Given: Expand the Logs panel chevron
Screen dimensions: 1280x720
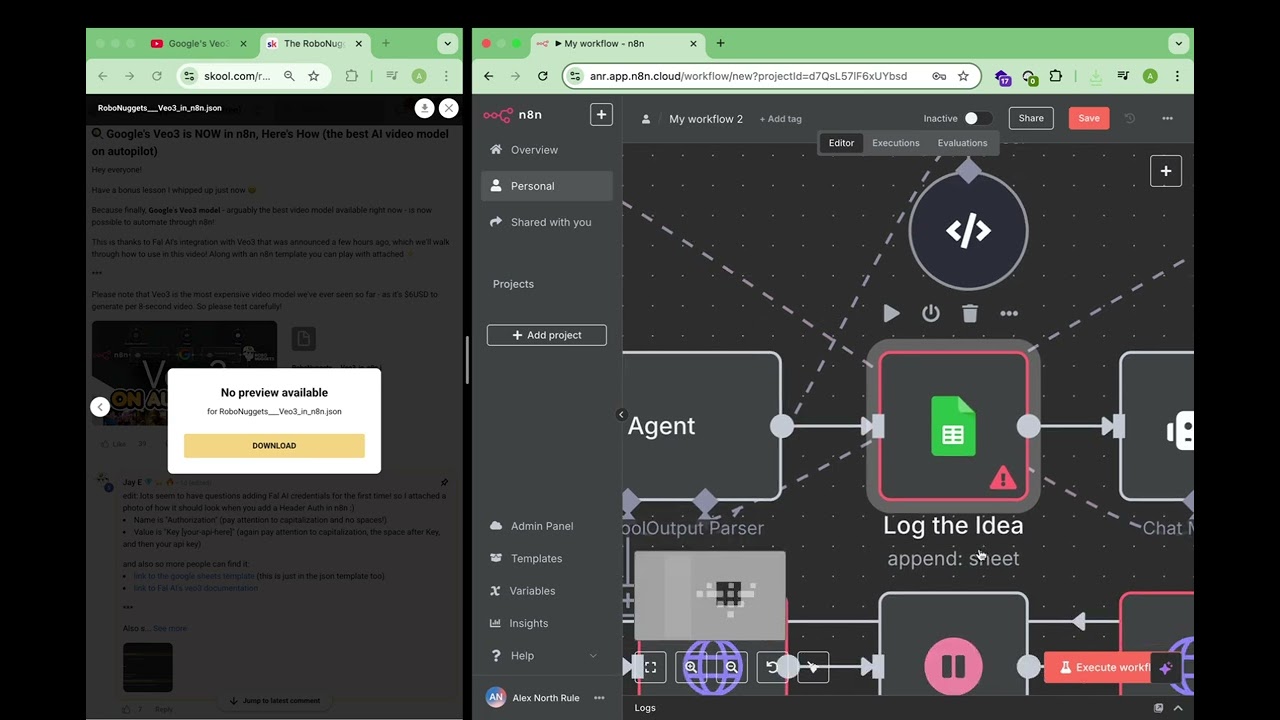Looking at the screenshot, I should [x=1178, y=708].
